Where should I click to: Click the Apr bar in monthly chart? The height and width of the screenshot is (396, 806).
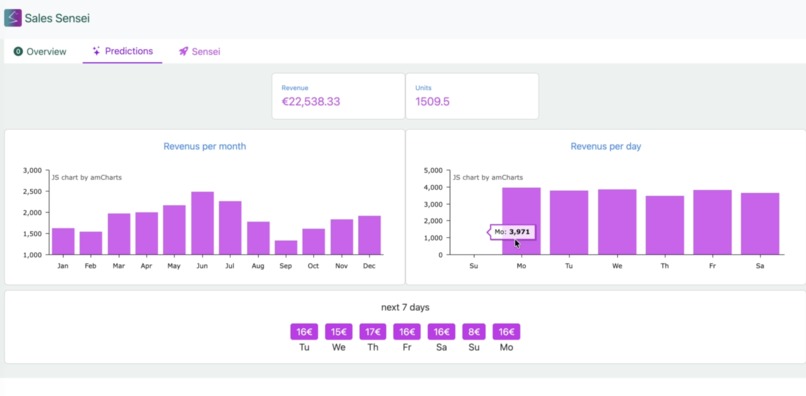tap(146, 233)
